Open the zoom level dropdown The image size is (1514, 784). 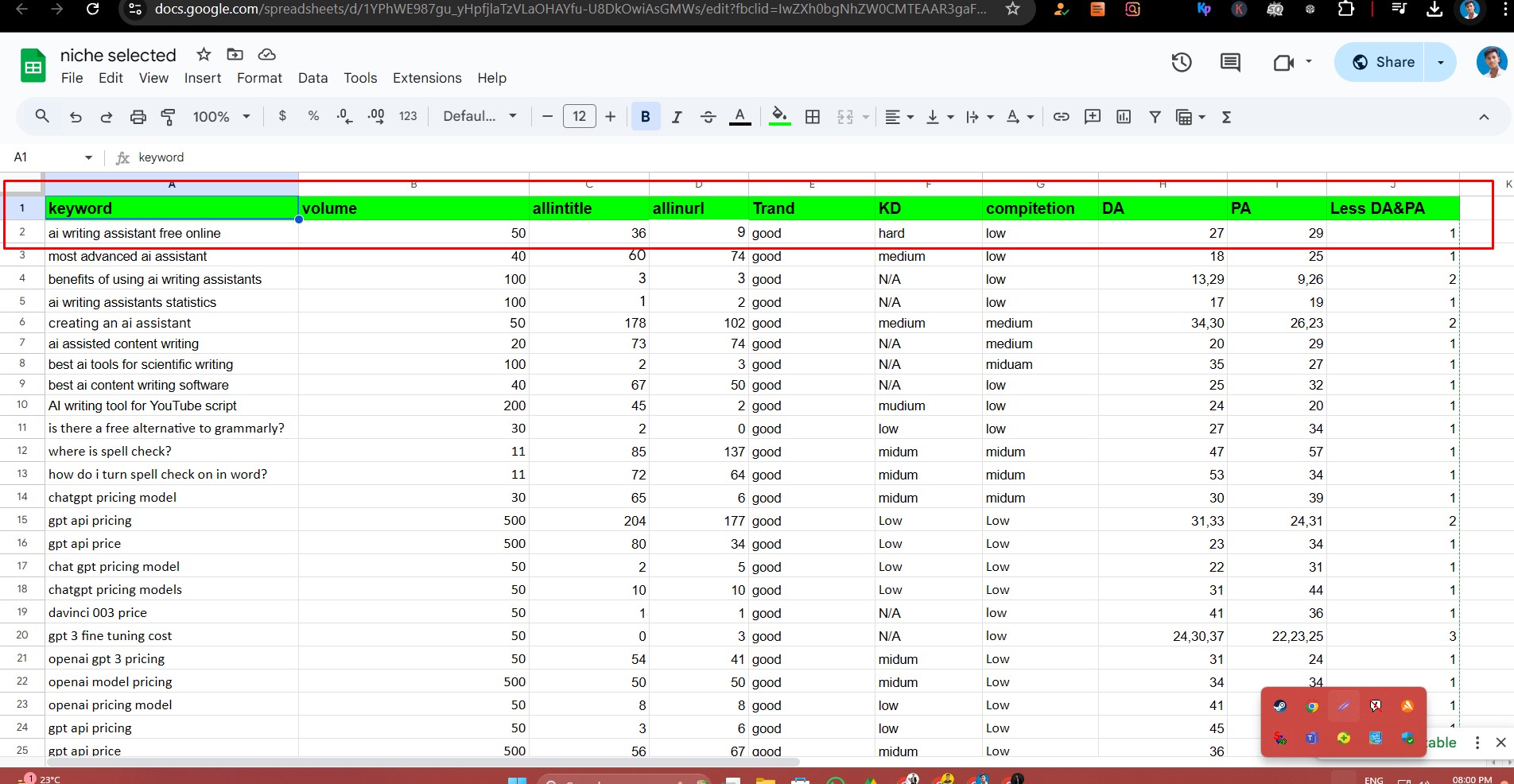(221, 117)
